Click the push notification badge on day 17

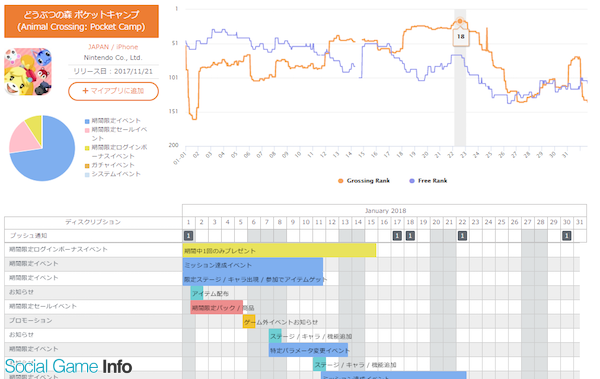(x=397, y=235)
